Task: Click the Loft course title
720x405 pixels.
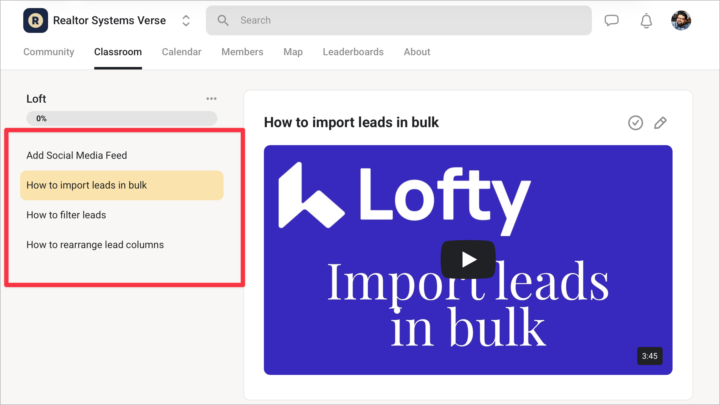Action: coord(36,99)
